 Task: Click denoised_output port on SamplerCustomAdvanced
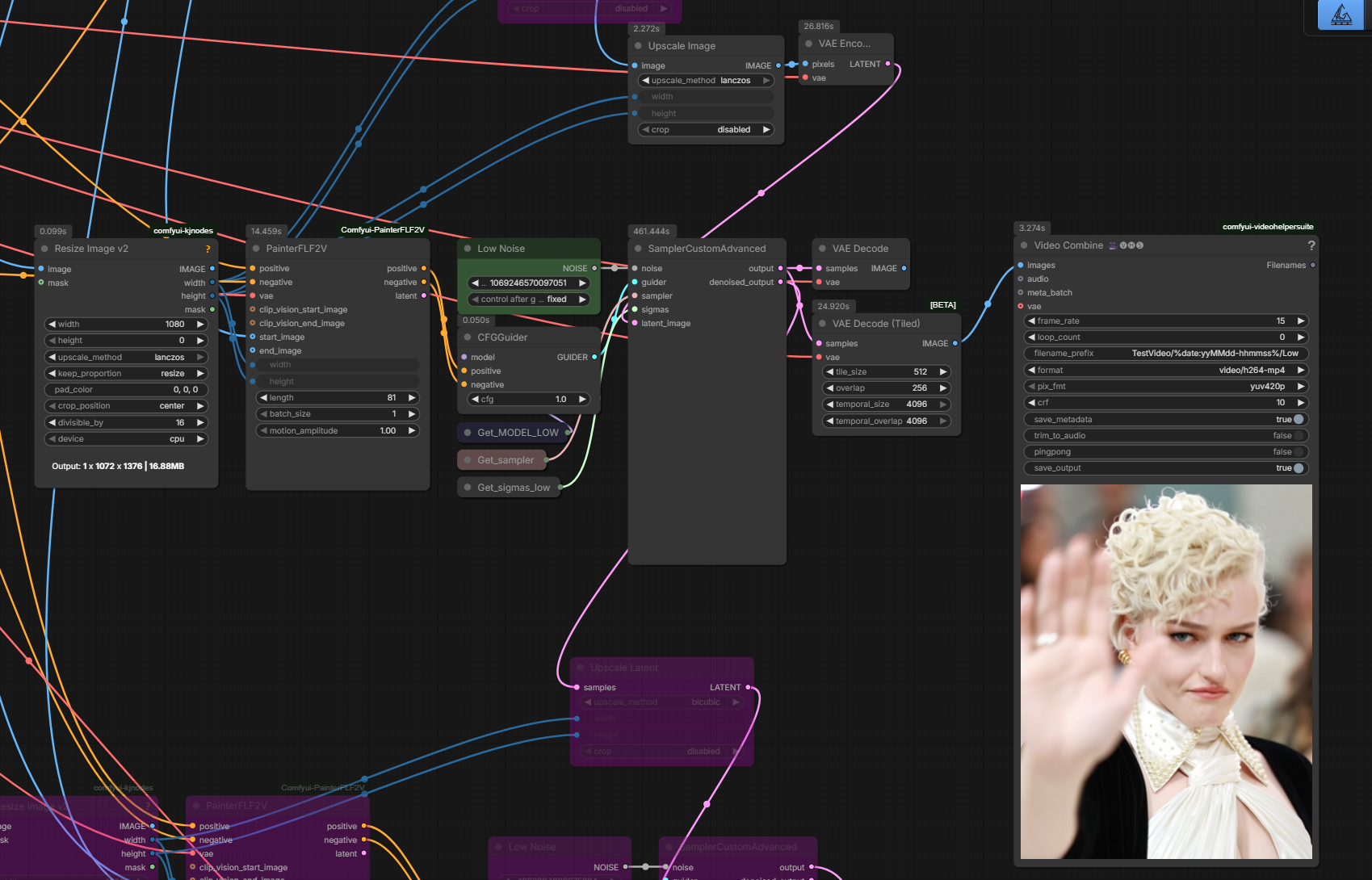[780, 282]
